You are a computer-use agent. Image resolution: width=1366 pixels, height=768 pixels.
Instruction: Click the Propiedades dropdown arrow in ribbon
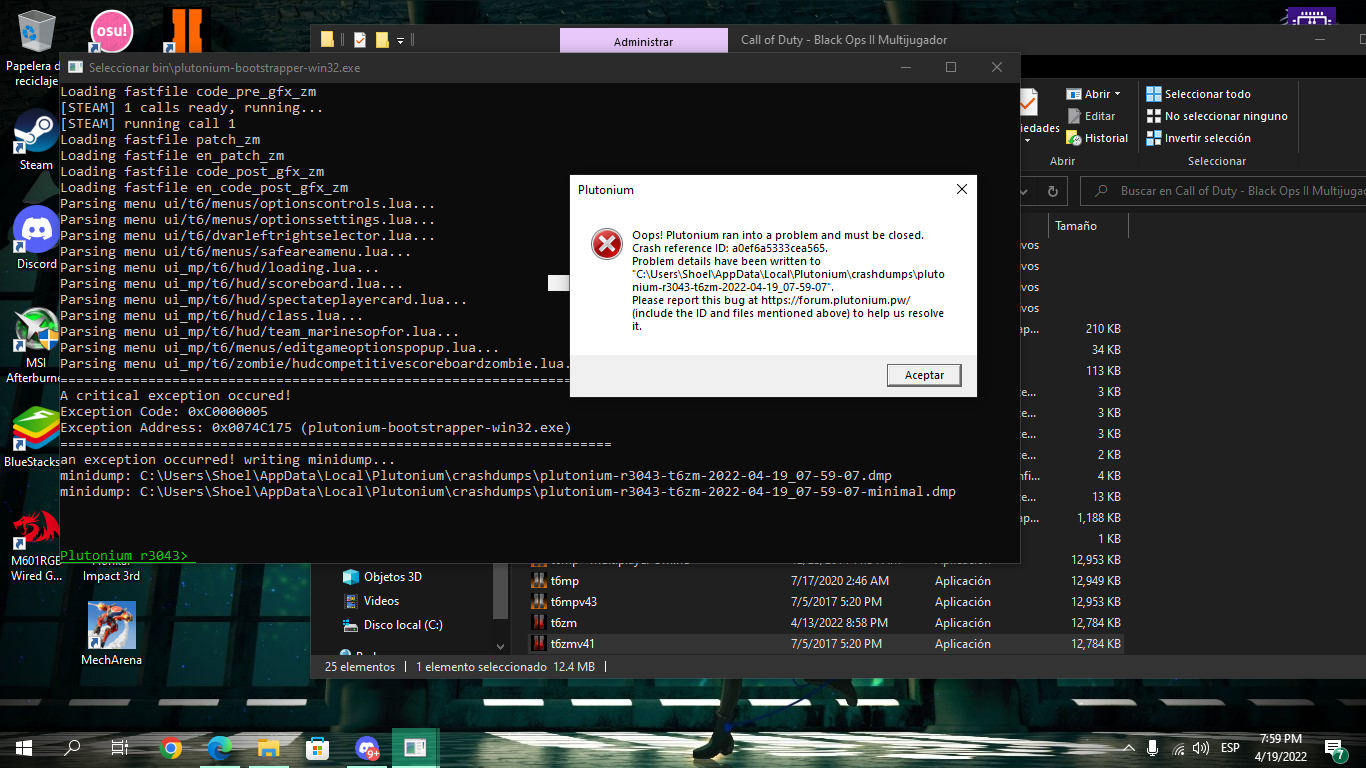tap(1027, 140)
